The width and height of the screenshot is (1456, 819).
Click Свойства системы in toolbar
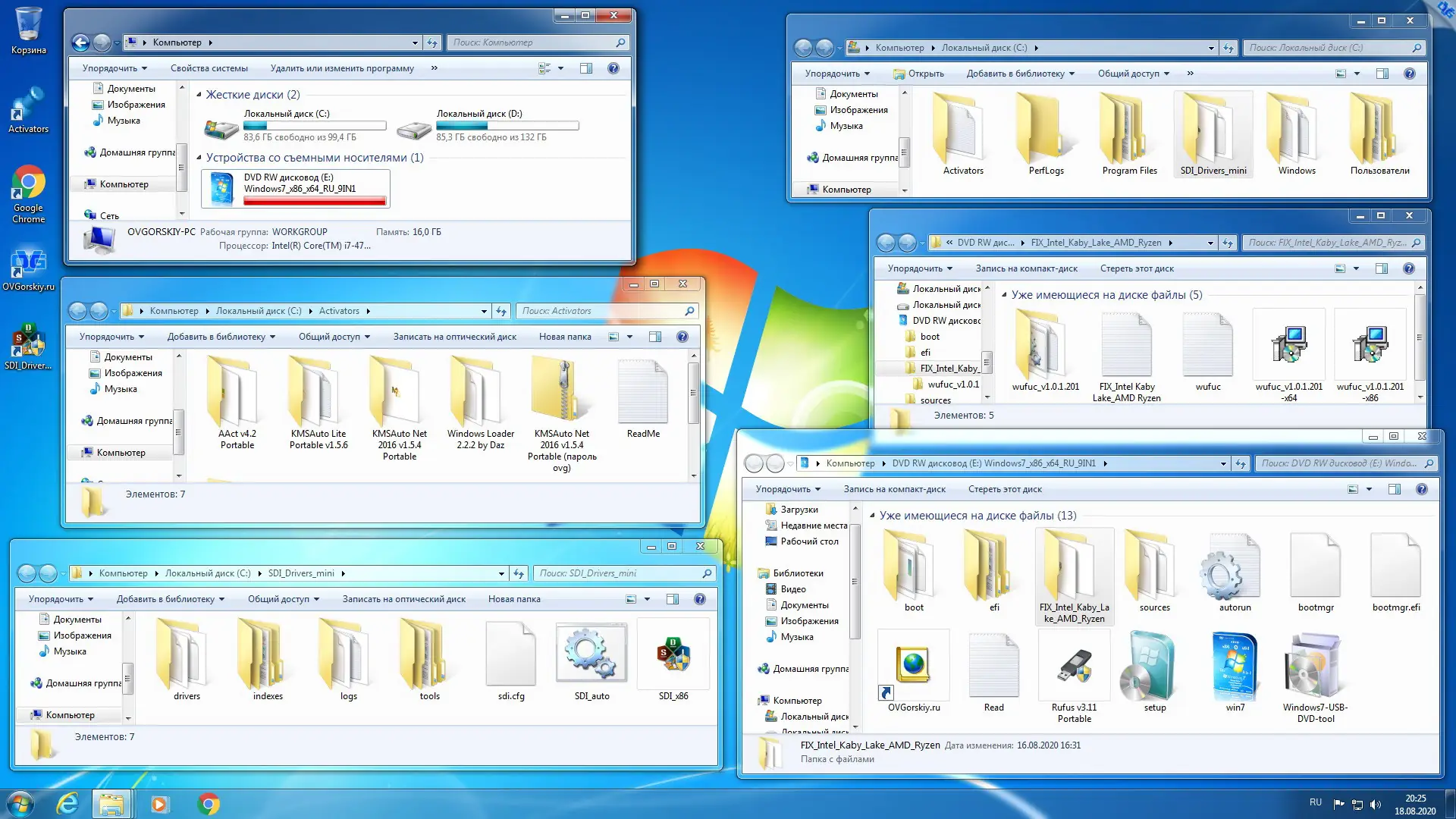point(209,68)
